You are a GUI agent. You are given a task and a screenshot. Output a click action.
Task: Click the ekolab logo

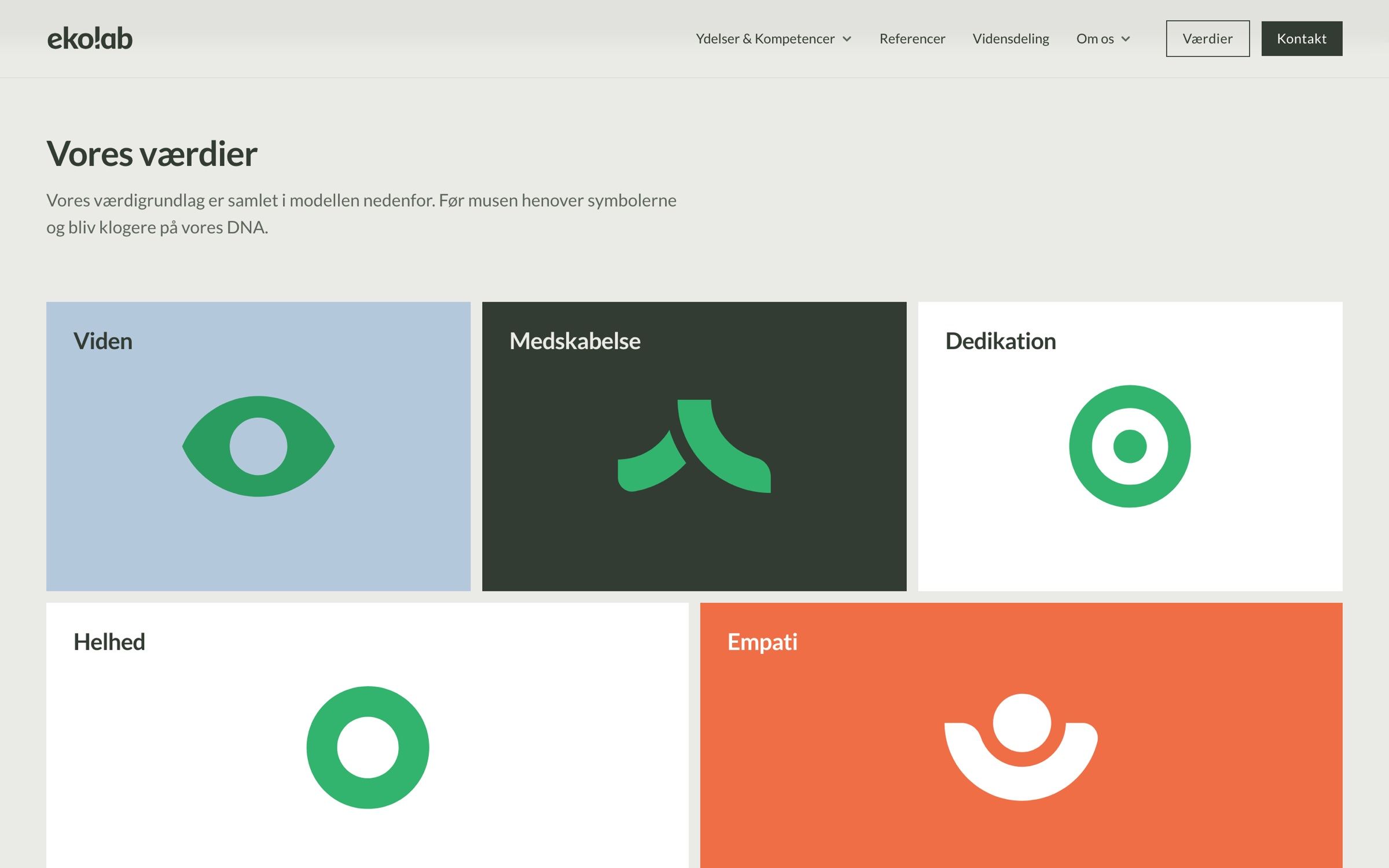tap(90, 38)
